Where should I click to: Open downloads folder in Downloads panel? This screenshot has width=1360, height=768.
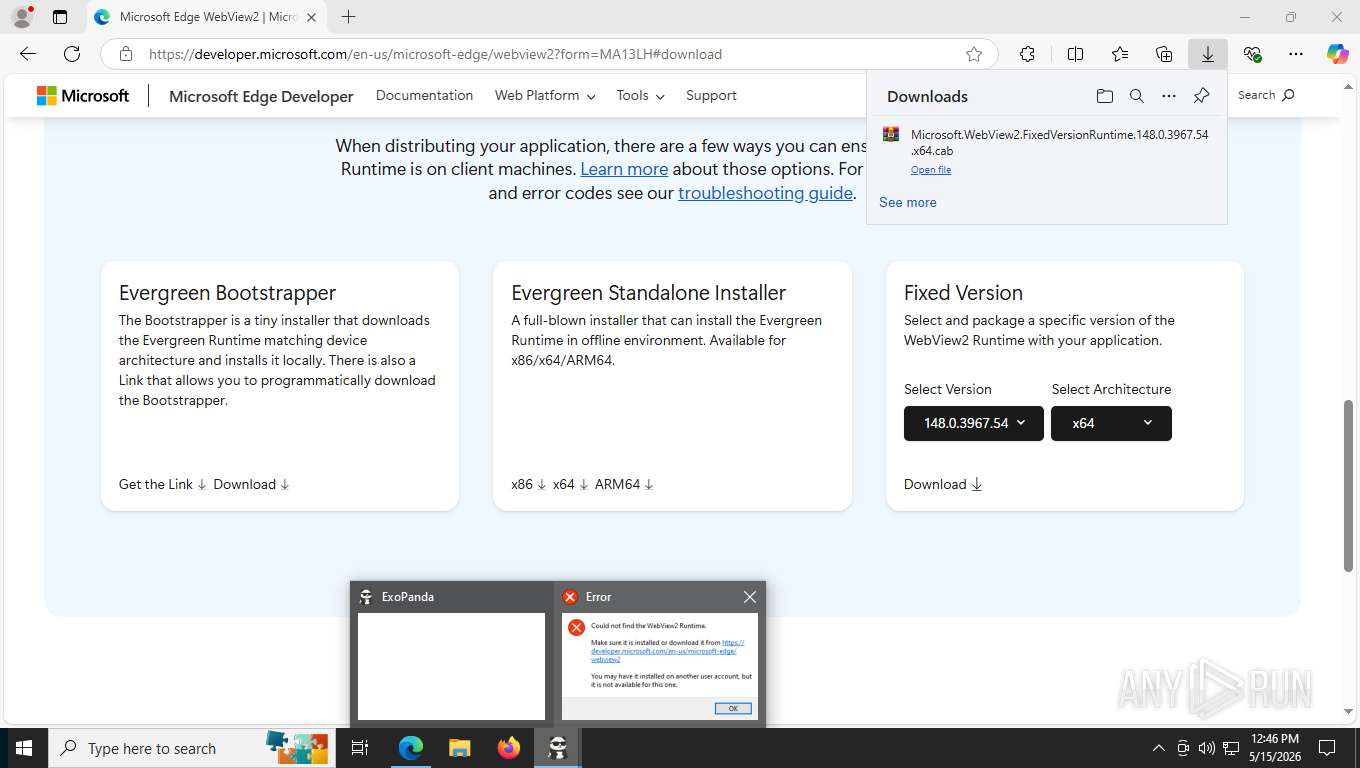1104,96
